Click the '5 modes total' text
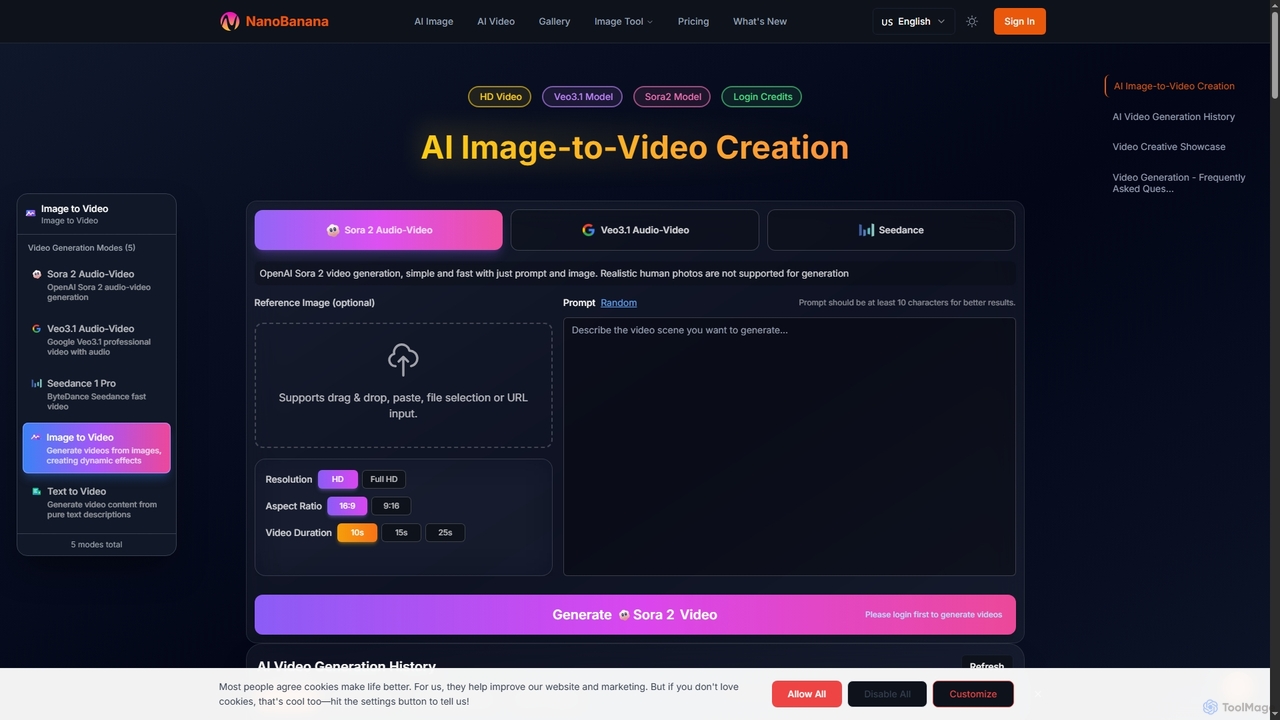The width and height of the screenshot is (1280, 720). point(96,545)
